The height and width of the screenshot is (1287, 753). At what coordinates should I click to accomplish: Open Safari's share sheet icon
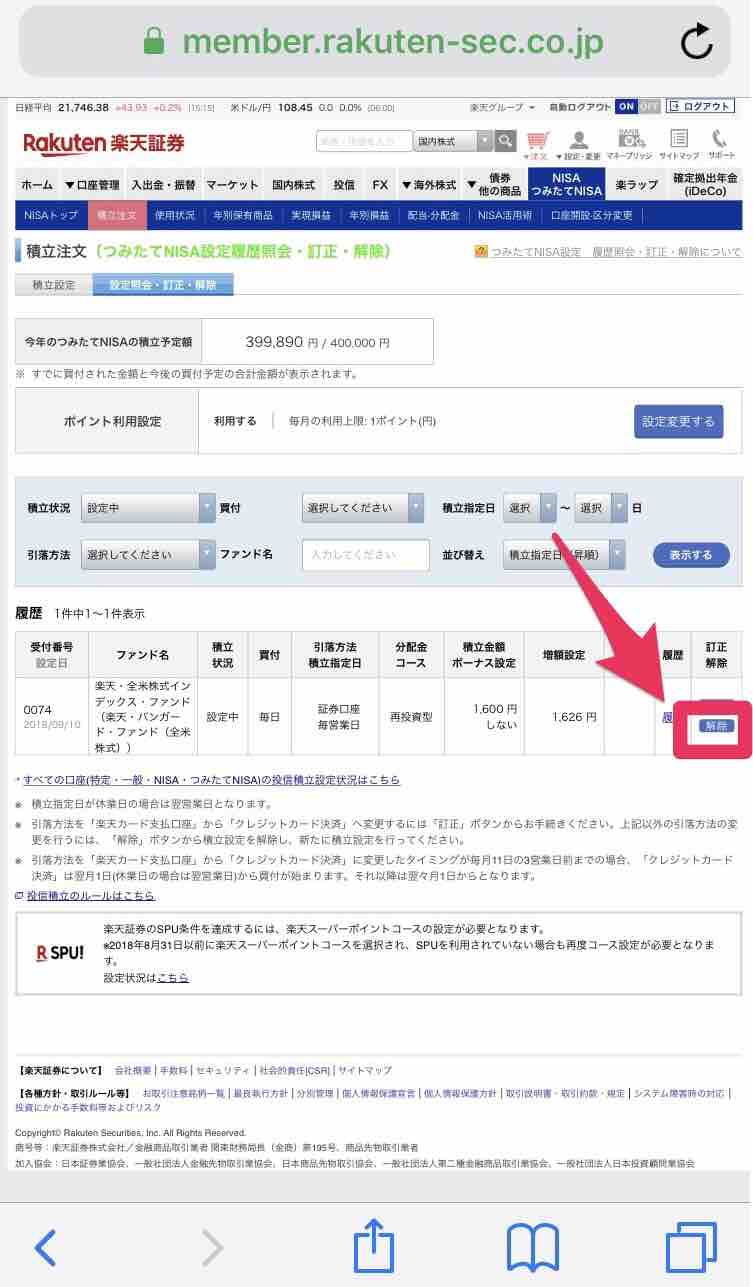tap(375, 1245)
